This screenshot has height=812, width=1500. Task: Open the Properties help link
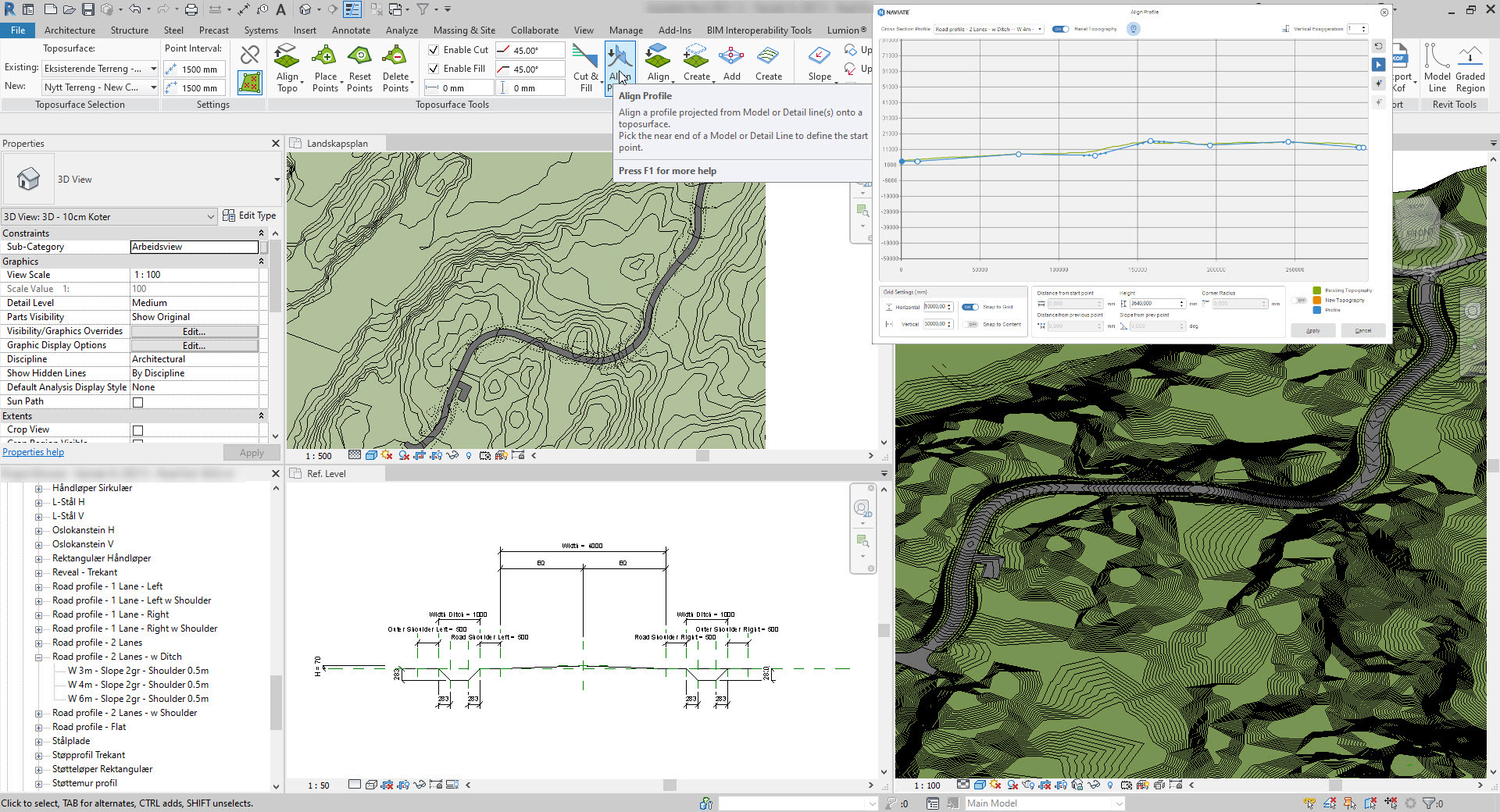[33, 451]
